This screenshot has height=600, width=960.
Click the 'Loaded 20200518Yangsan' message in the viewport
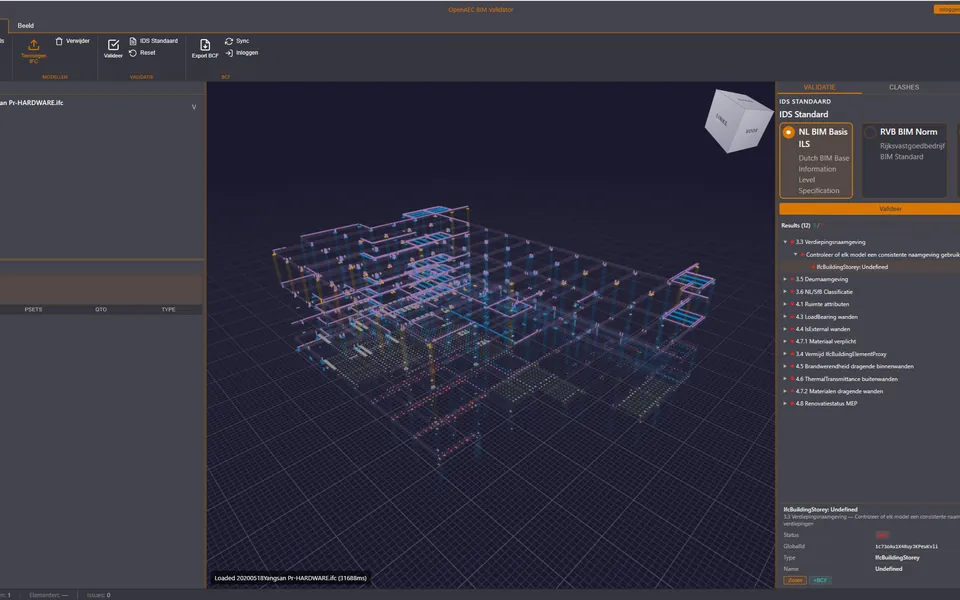(290, 578)
